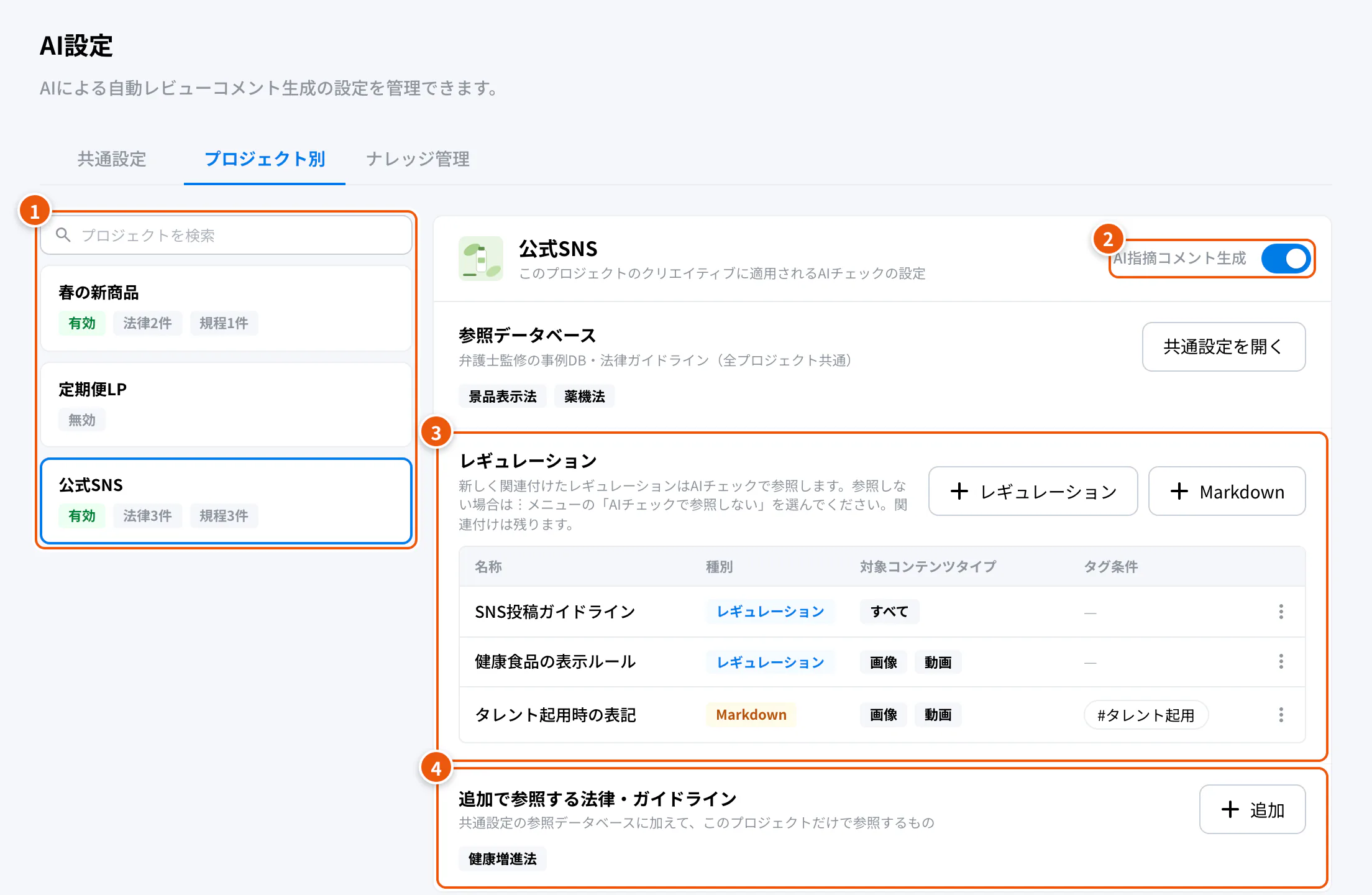Click the 健康食品の表示ルール name cell

pos(555,661)
